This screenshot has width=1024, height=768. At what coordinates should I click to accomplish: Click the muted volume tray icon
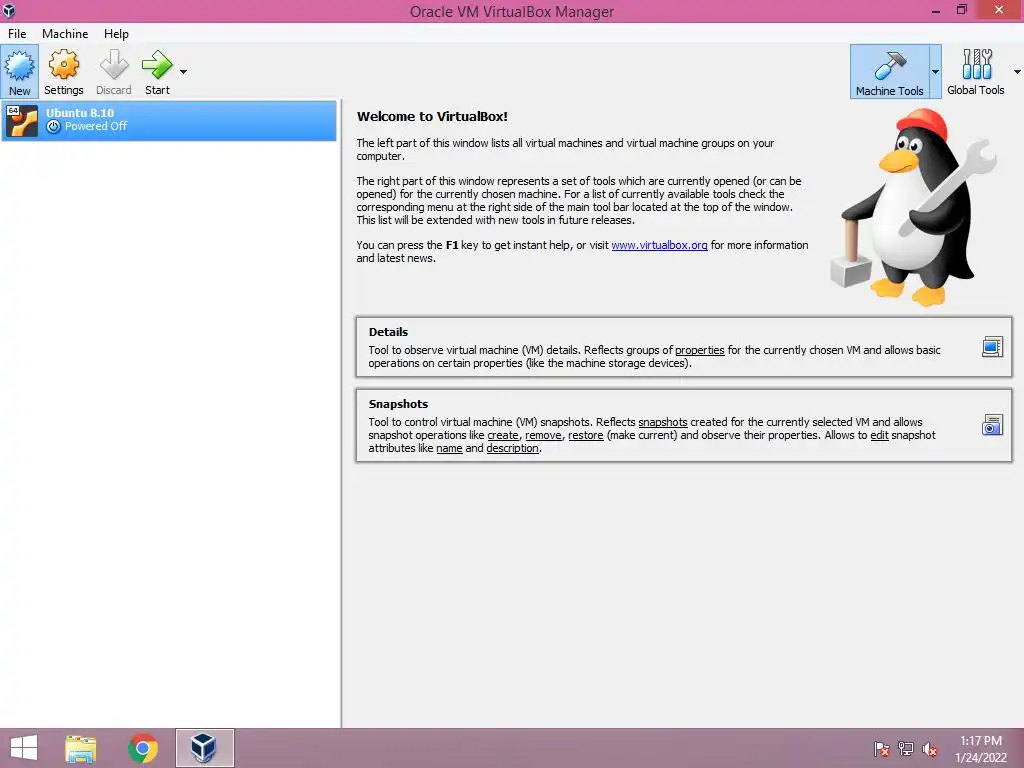(930, 749)
